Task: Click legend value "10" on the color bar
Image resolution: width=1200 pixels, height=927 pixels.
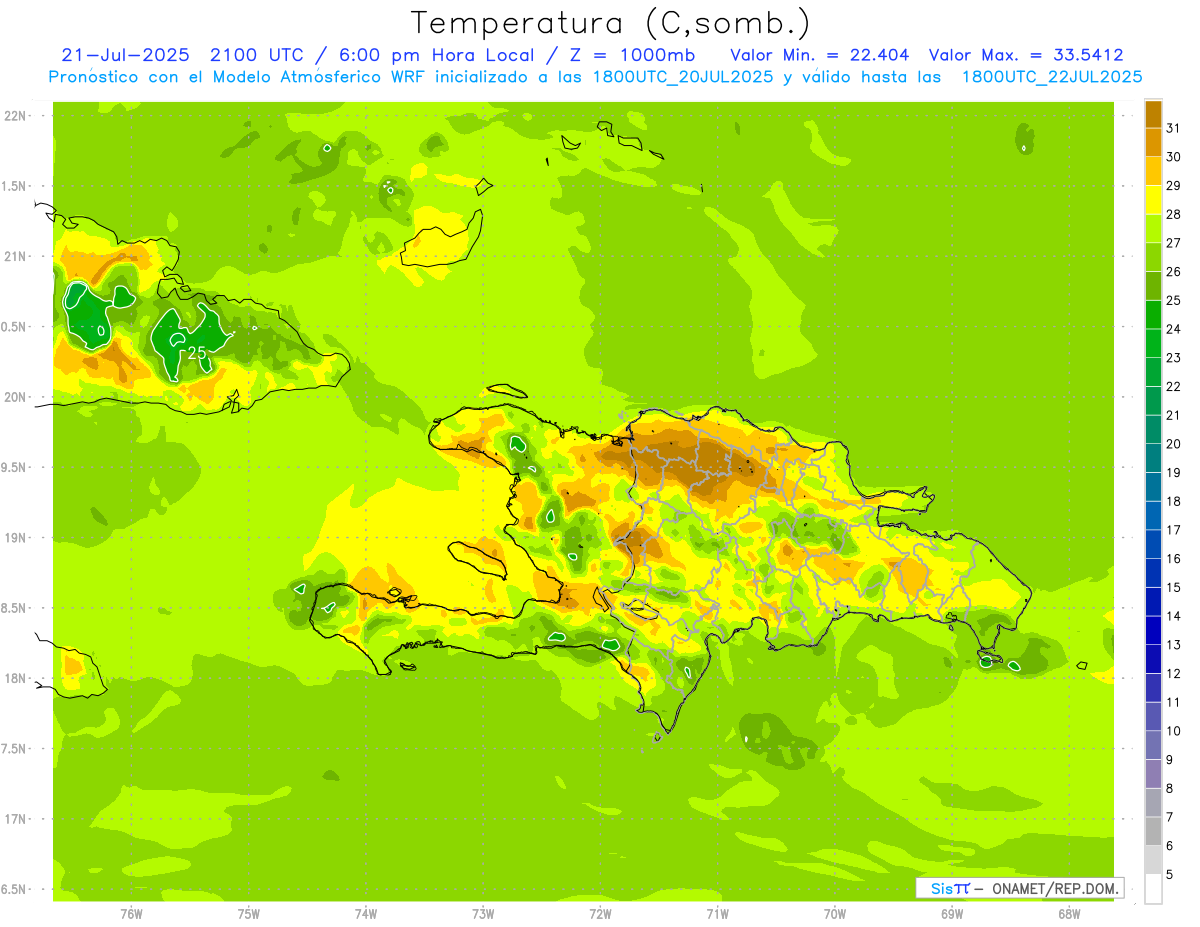Action: [1173, 731]
